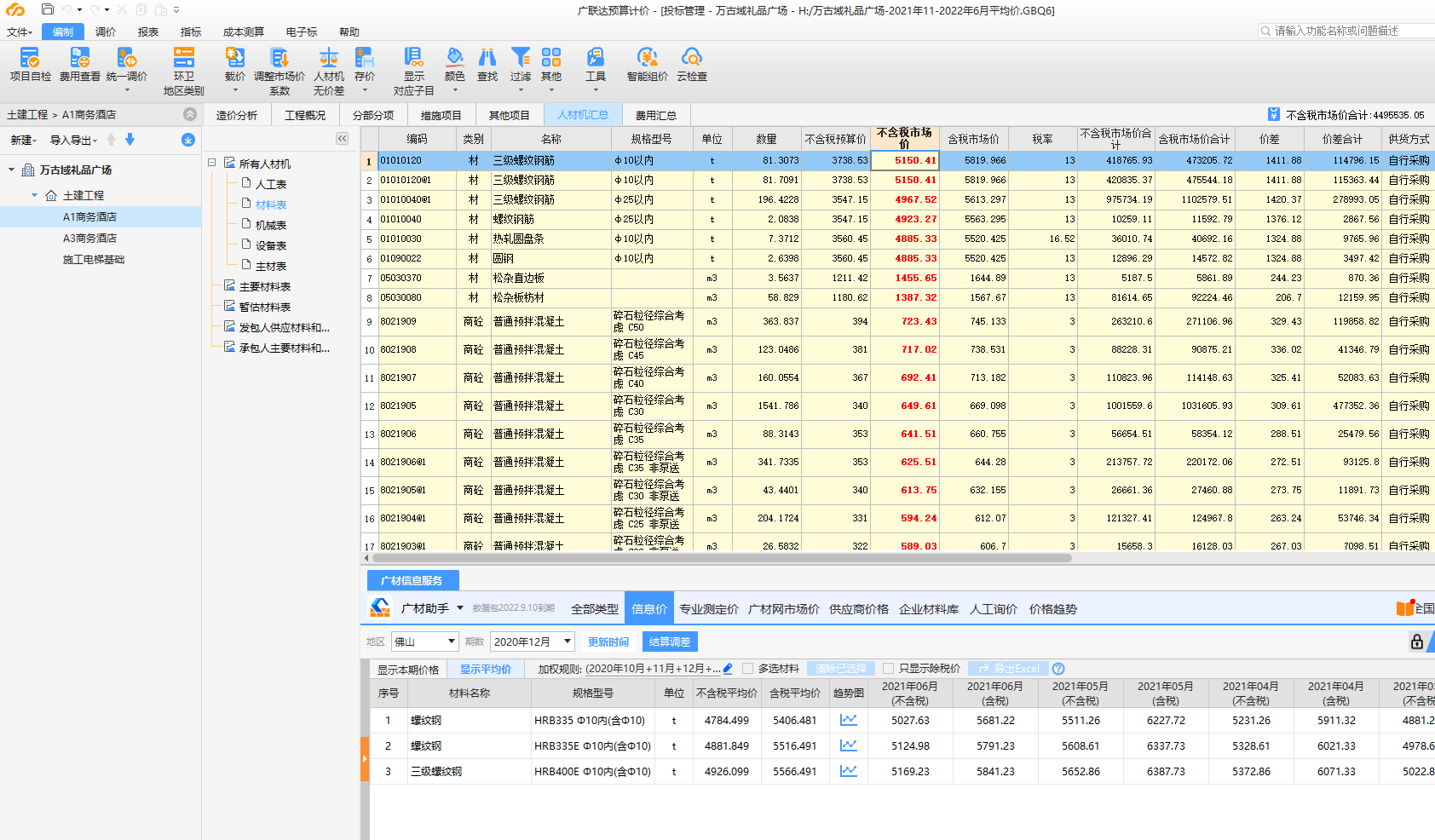This screenshot has width=1435, height=840.
Task: Click the 导出Excel button
Action: click(x=1009, y=669)
